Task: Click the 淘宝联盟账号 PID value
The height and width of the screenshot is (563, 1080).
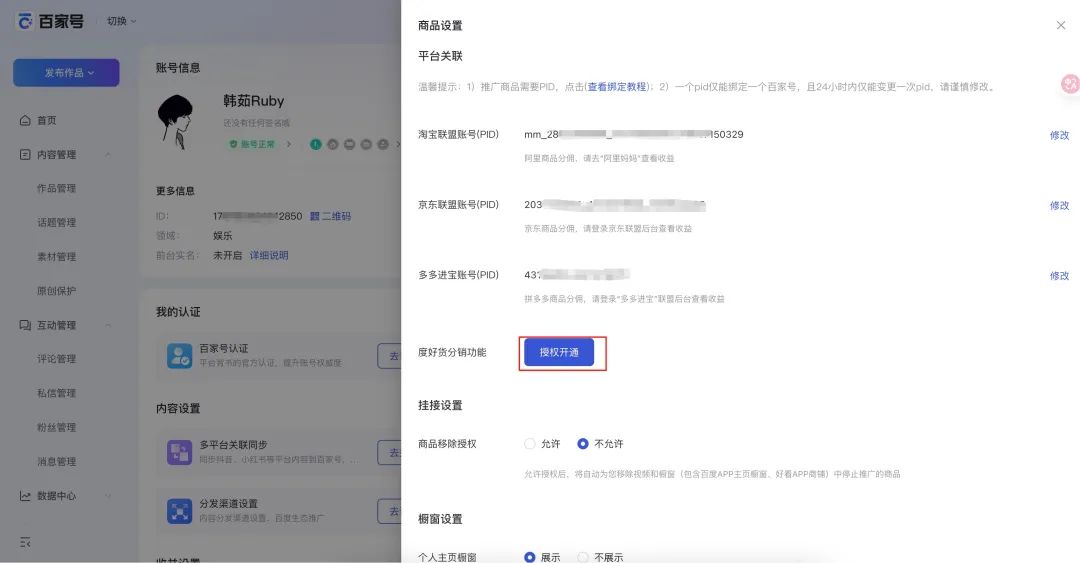Action: [634, 134]
